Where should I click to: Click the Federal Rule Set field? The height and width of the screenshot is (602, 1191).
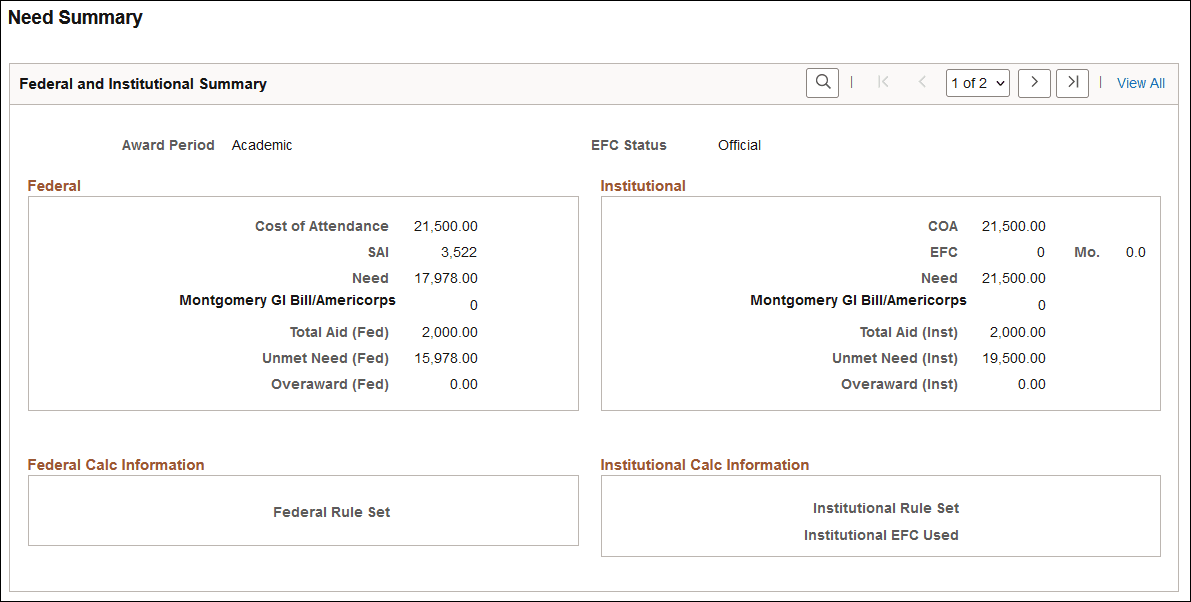[x=331, y=511]
